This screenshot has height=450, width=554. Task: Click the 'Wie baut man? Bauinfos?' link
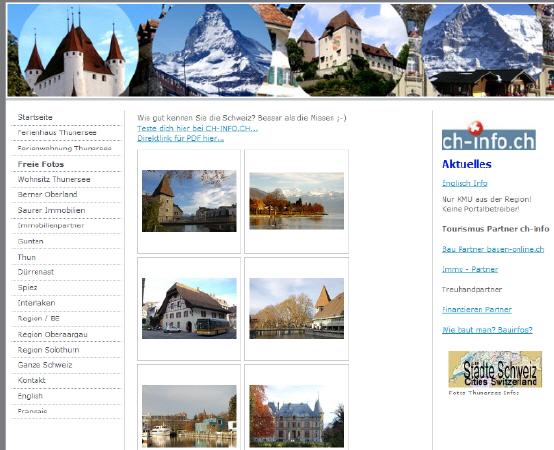coord(487,330)
